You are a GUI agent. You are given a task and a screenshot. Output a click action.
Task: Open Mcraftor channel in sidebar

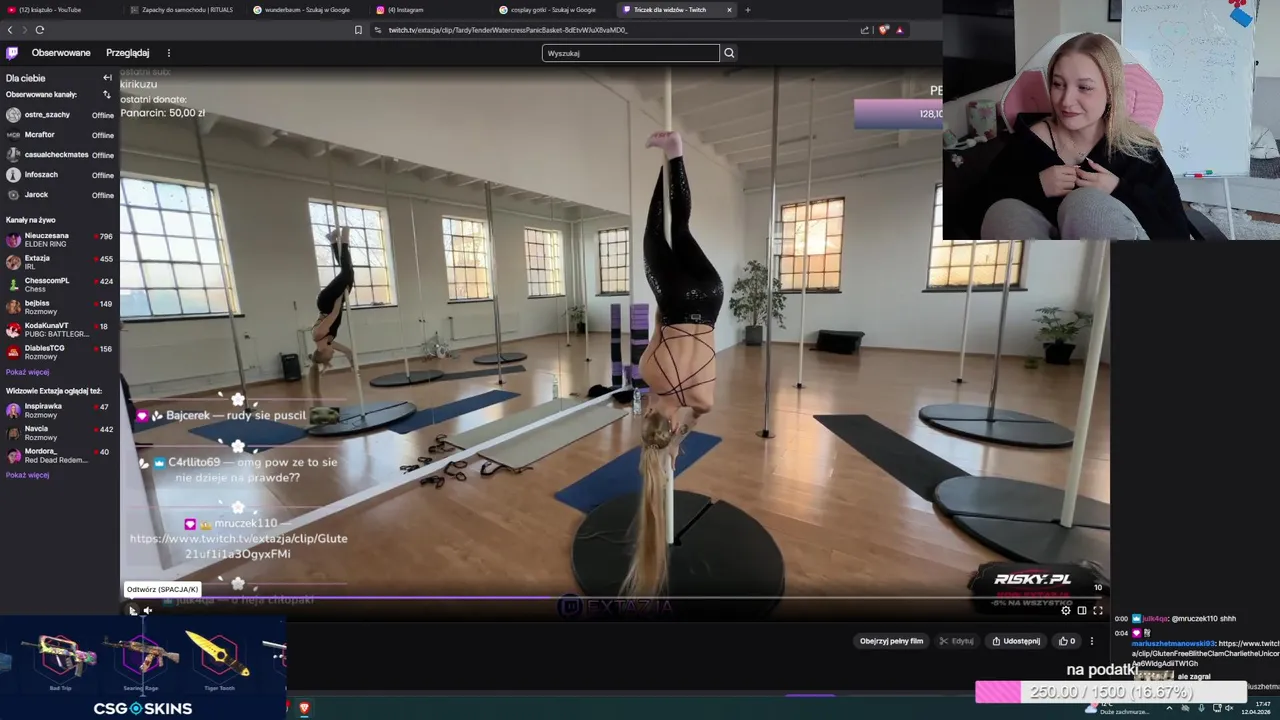60,135
